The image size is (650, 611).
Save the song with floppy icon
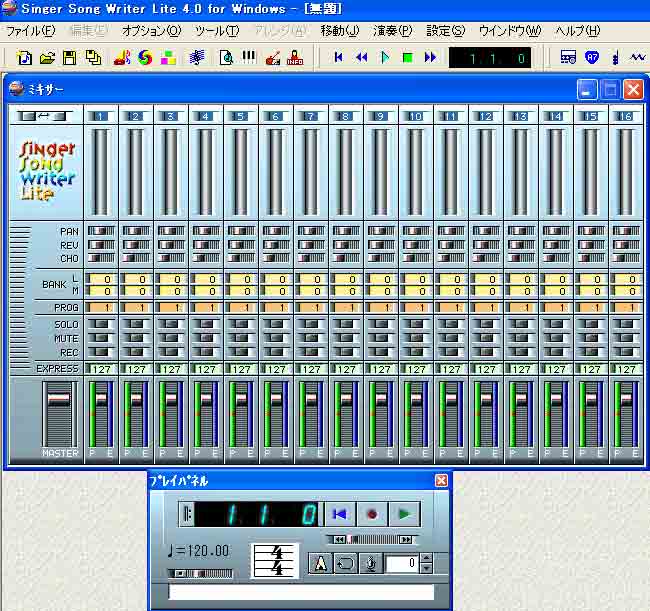(x=70, y=58)
